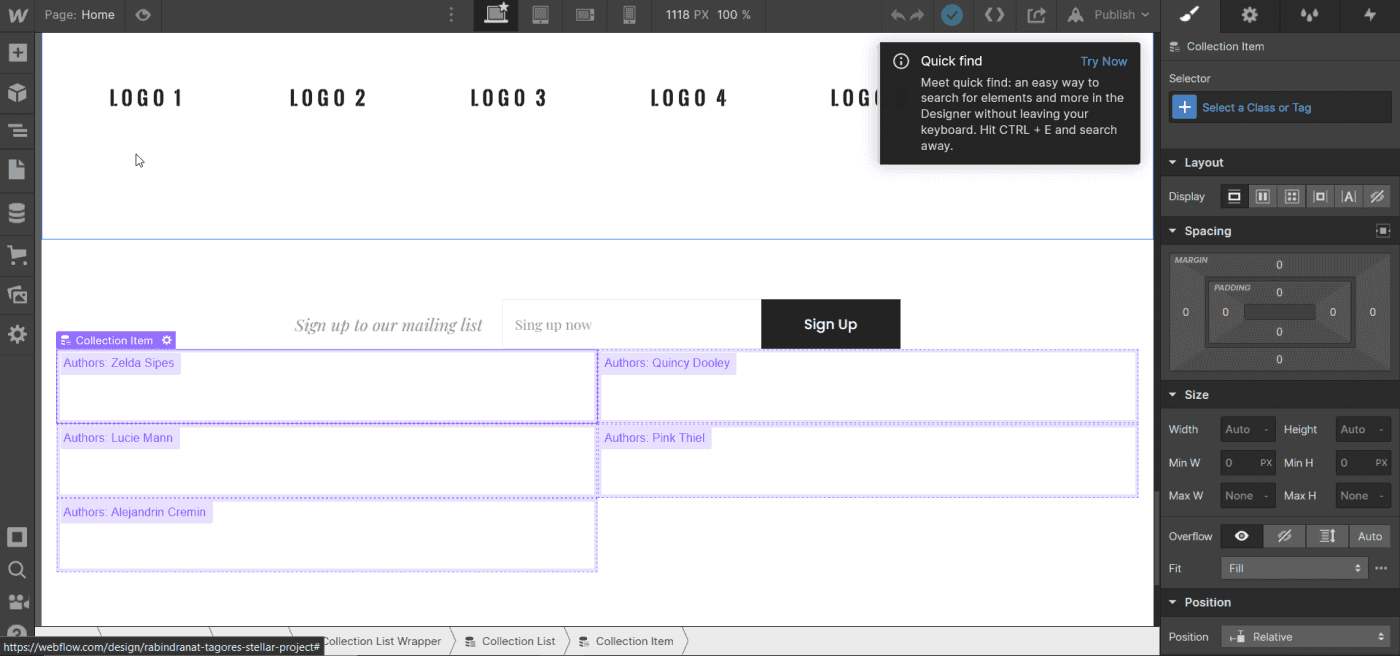Open the code export icon
Viewport: 1400px width, 656px height.
(x=994, y=15)
